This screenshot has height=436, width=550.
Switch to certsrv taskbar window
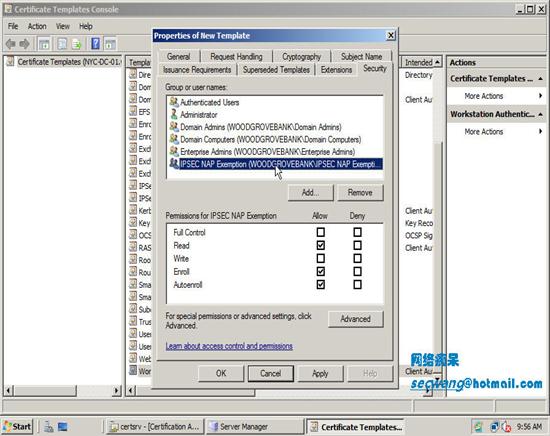[x=154, y=427]
